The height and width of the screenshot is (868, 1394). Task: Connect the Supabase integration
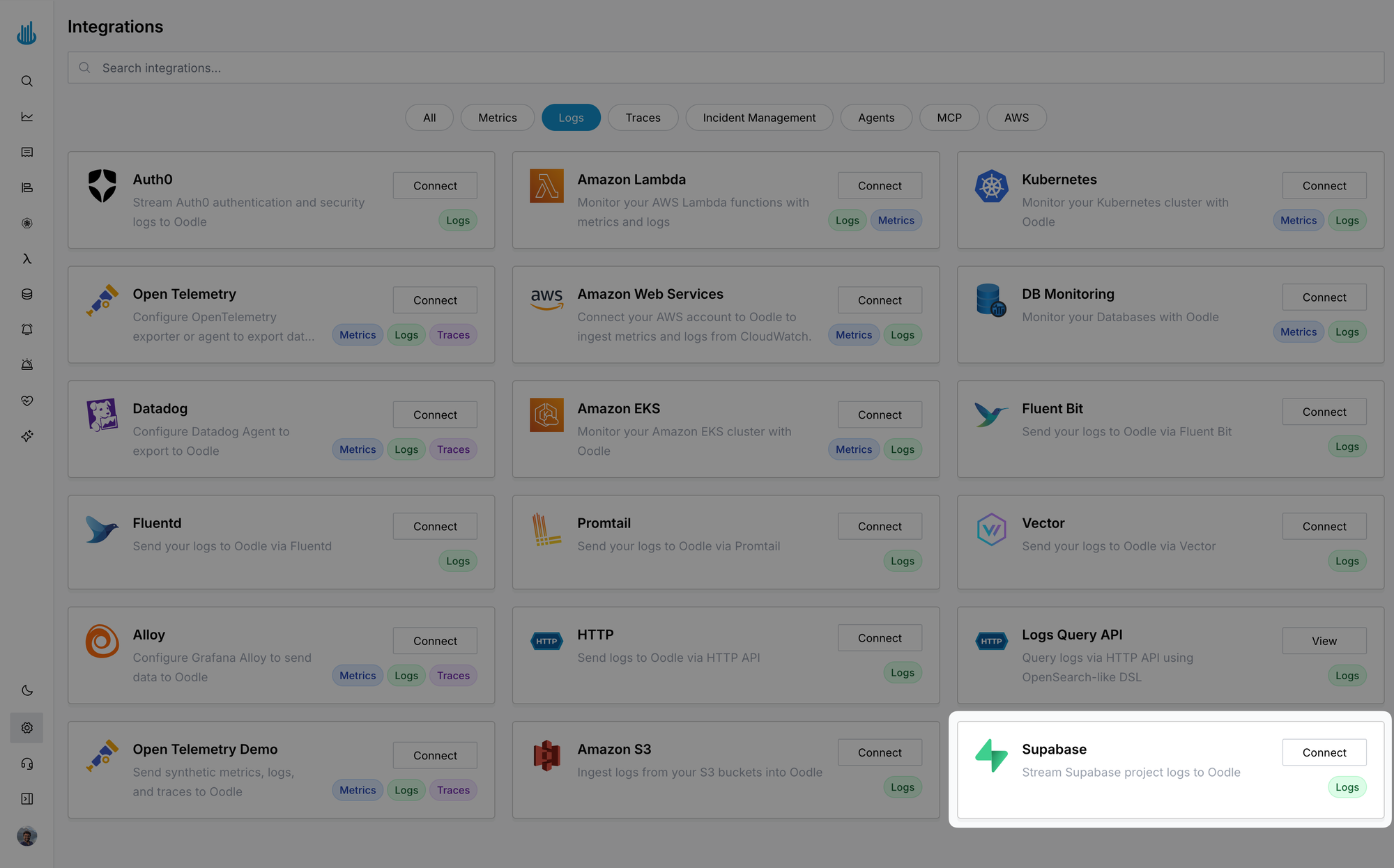coord(1324,752)
